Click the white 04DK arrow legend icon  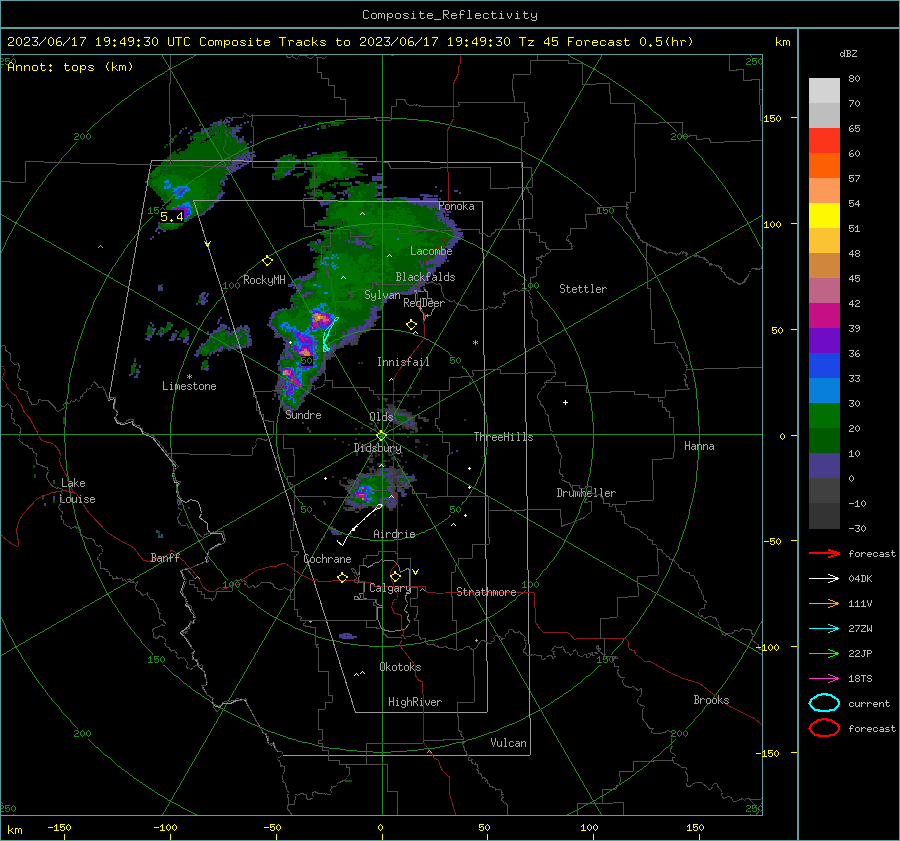pyautogui.click(x=824, y=578)
